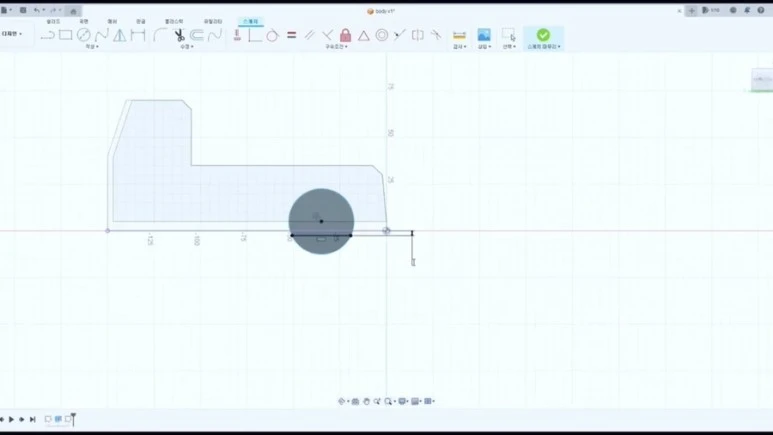
Task: Switch to the Sheet Metal tab
Action: coord(141,22)
